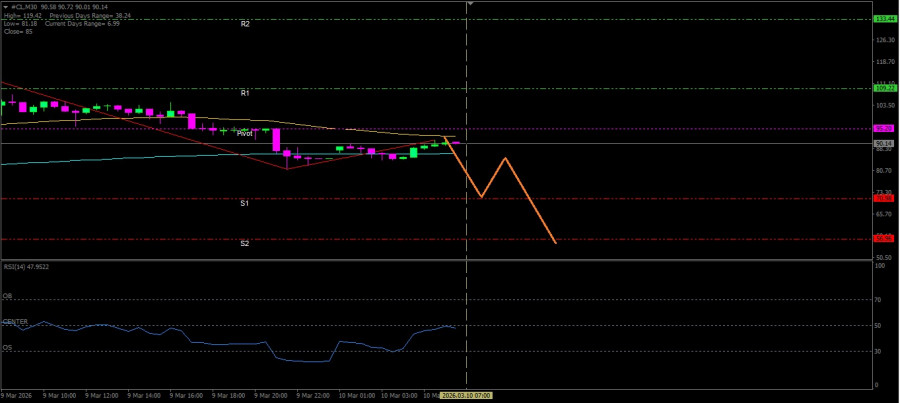Click the 50.50 price scale value
The height and width of the screenshot is (403, 900).
point(885,258)
